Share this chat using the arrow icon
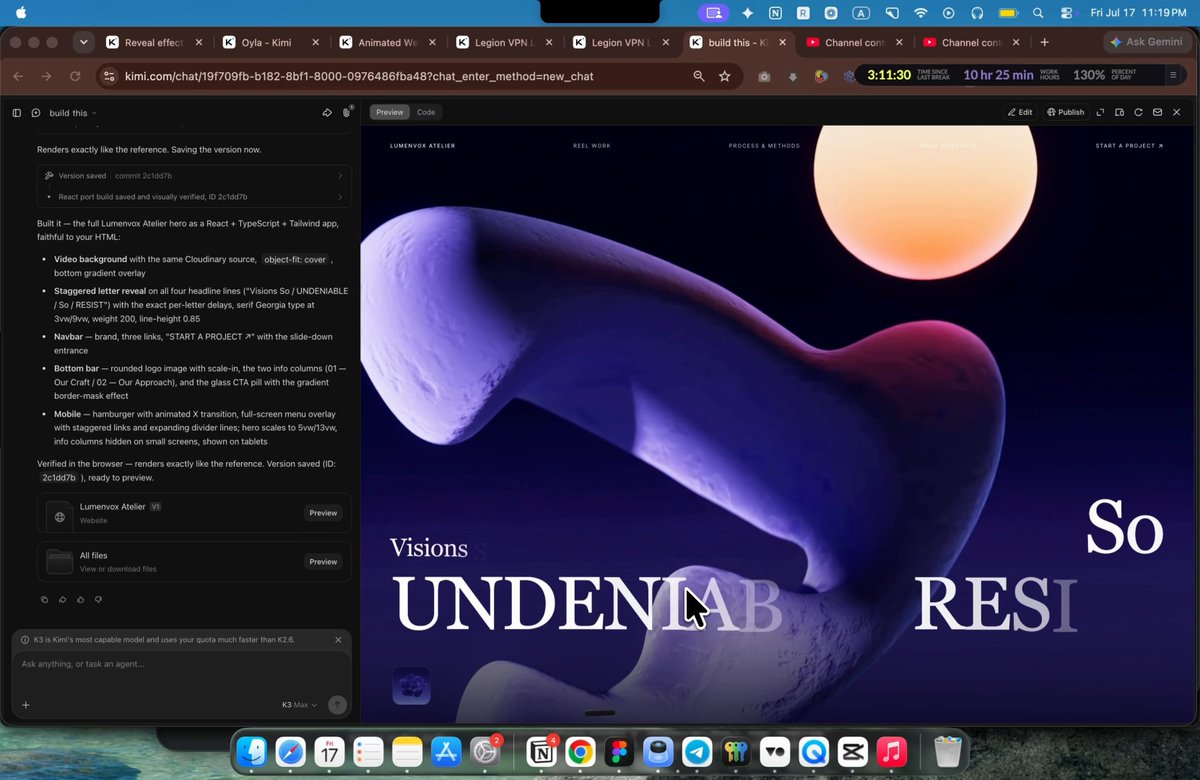The width and height of the screenshot is (1200, 780). coord(327,113)
